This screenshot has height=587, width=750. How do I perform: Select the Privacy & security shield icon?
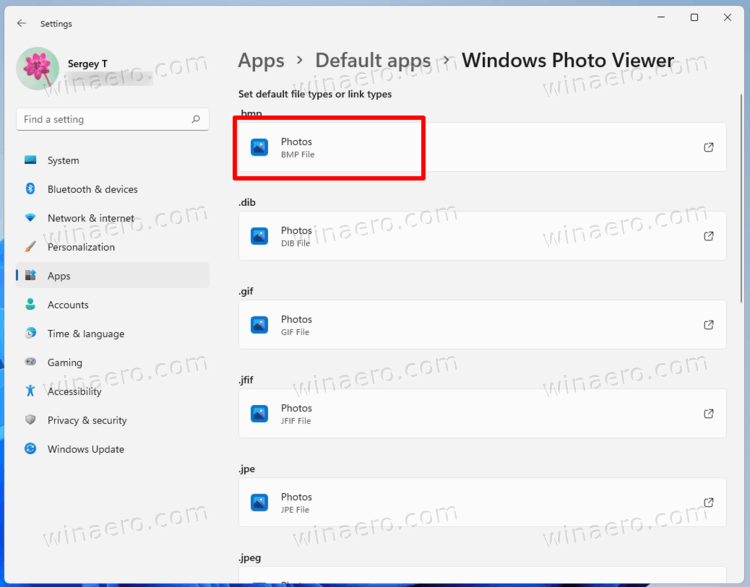30,420
